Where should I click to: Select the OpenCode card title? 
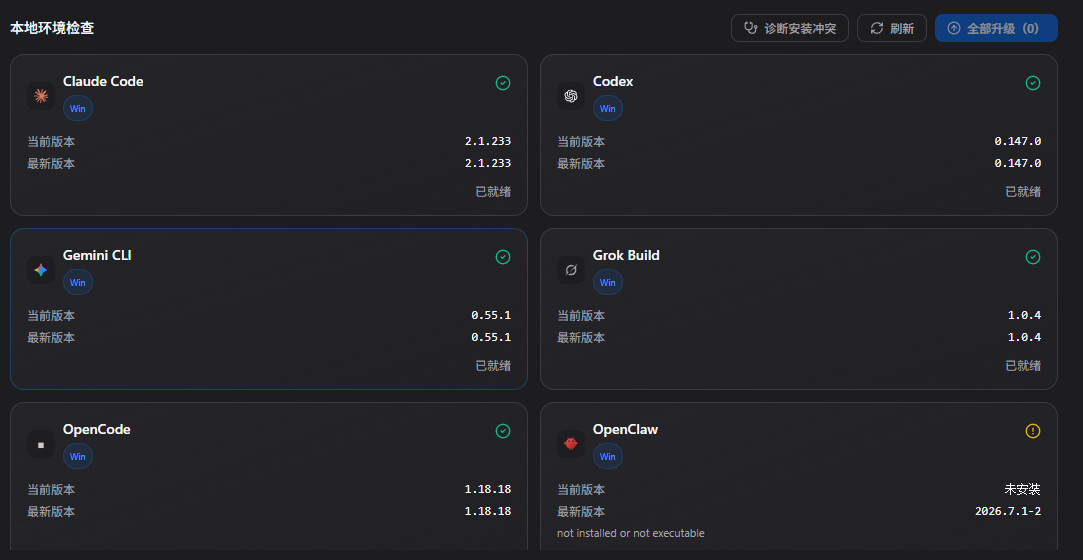coord(97,429)
